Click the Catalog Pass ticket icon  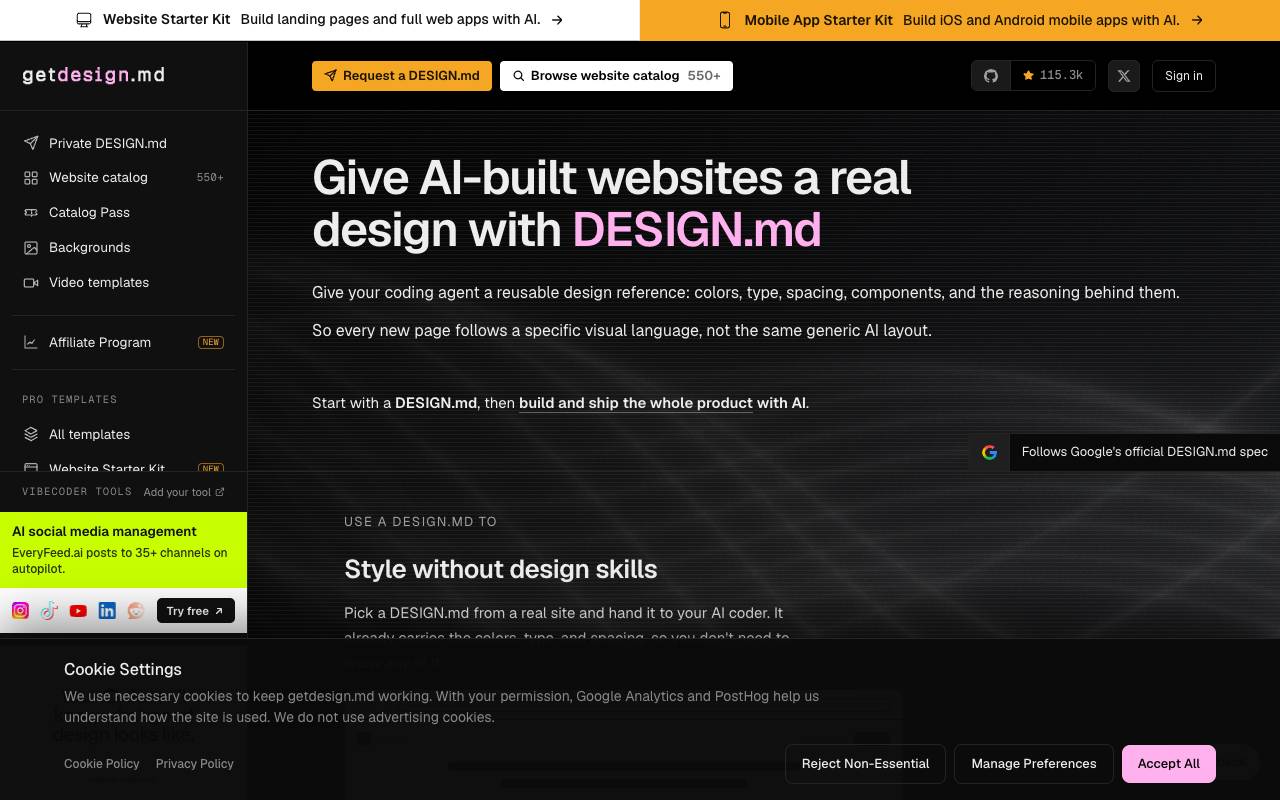pos(31,213)
